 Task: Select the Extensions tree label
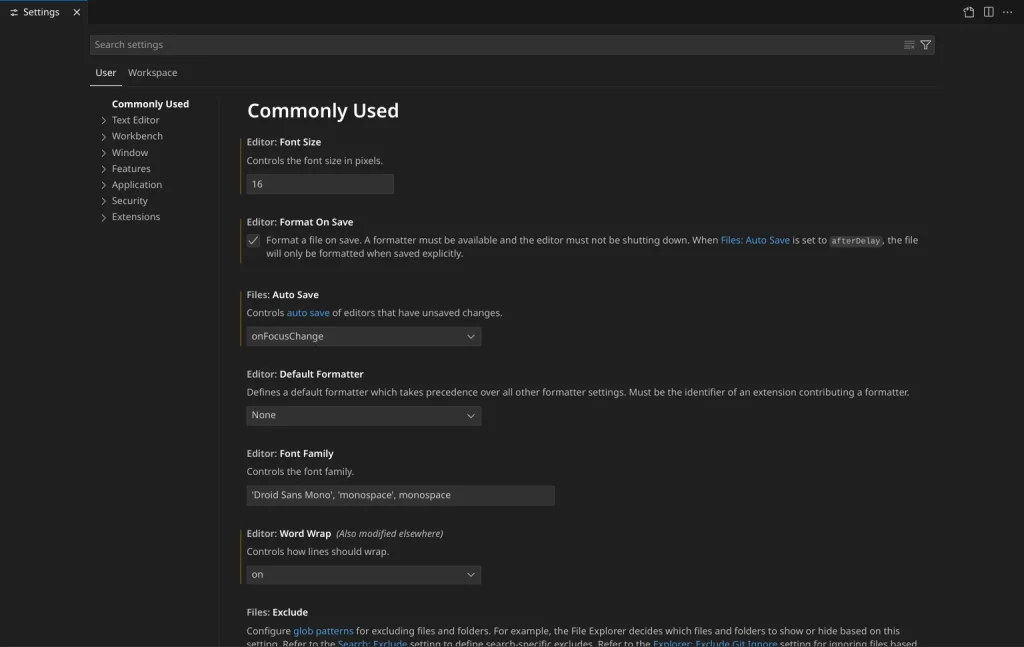coord(136,217)
